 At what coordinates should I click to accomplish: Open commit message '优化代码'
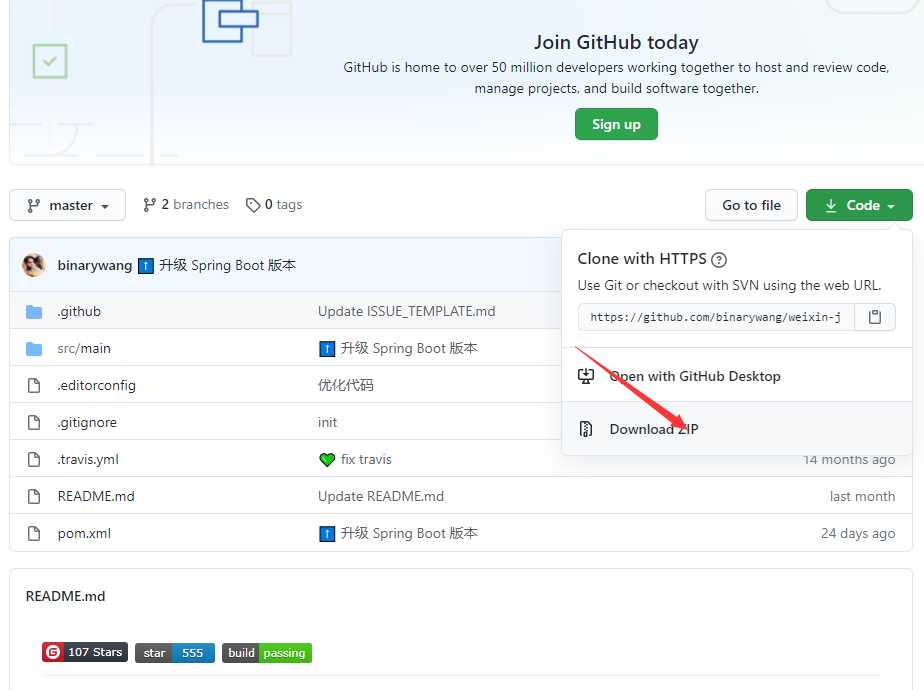click(346, 385)
